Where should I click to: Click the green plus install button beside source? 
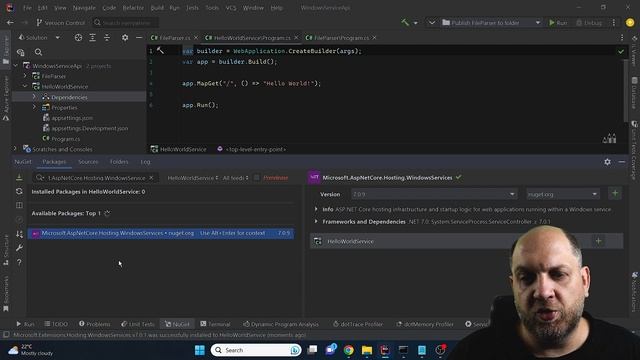click(615, 194)
